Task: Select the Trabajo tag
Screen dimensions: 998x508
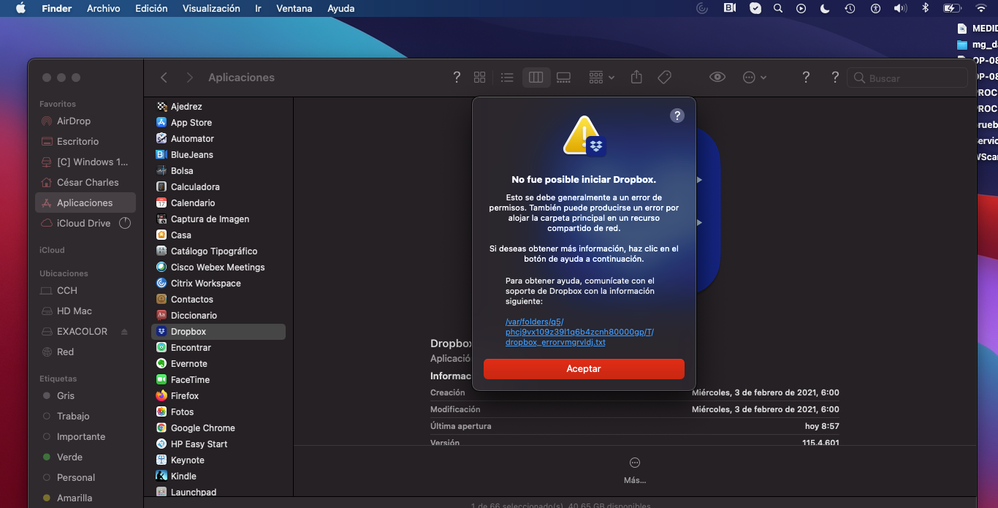Action: pos(85,416)
